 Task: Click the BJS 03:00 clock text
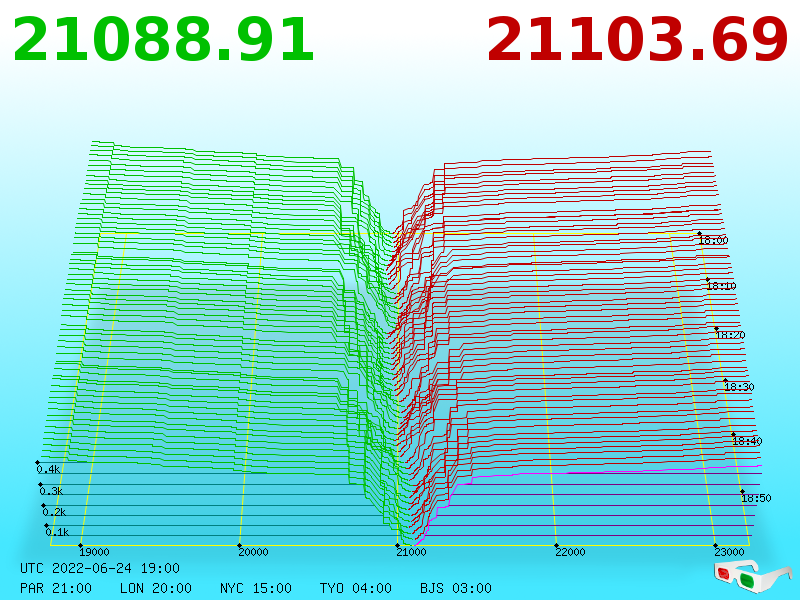456,588
